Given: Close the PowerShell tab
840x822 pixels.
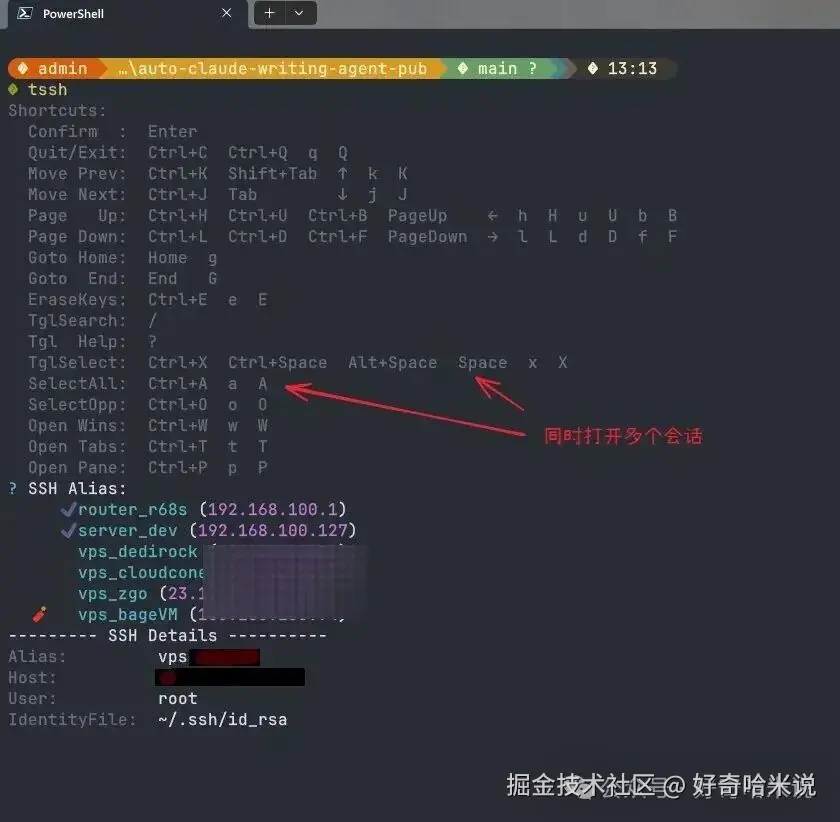Looking at the screenshot, I should click(227, 13).
